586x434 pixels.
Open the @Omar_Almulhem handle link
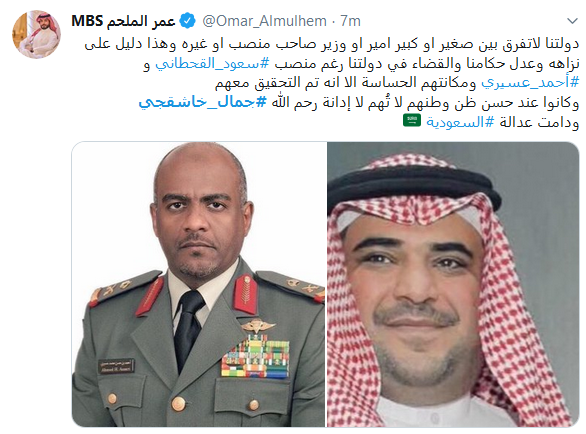click(265, 21)
